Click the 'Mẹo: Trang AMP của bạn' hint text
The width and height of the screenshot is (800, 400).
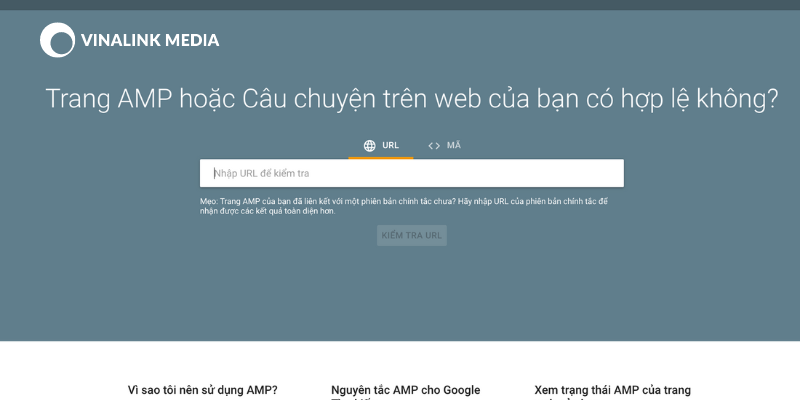(404, 206)
